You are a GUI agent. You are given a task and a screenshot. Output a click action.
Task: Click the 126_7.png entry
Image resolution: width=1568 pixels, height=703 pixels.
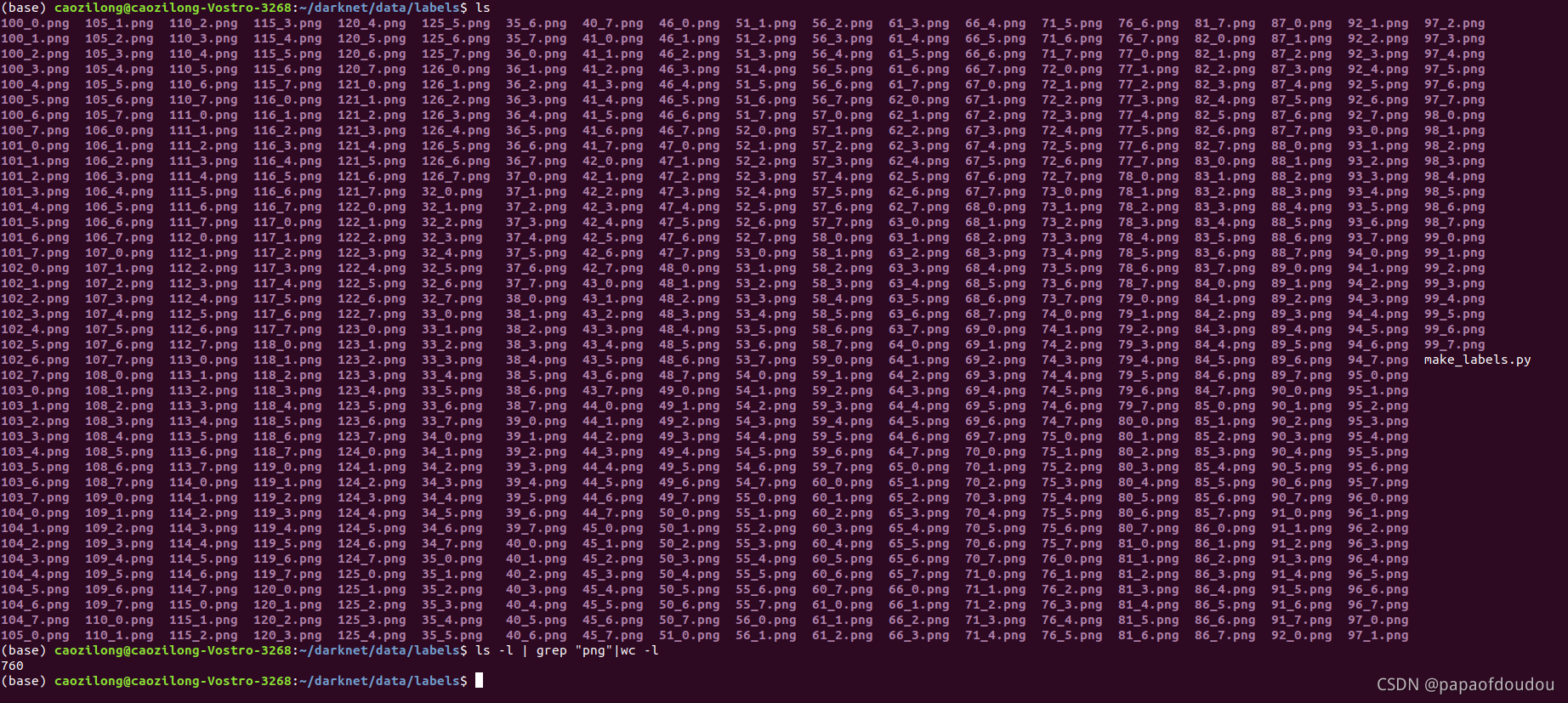(456, 176)
